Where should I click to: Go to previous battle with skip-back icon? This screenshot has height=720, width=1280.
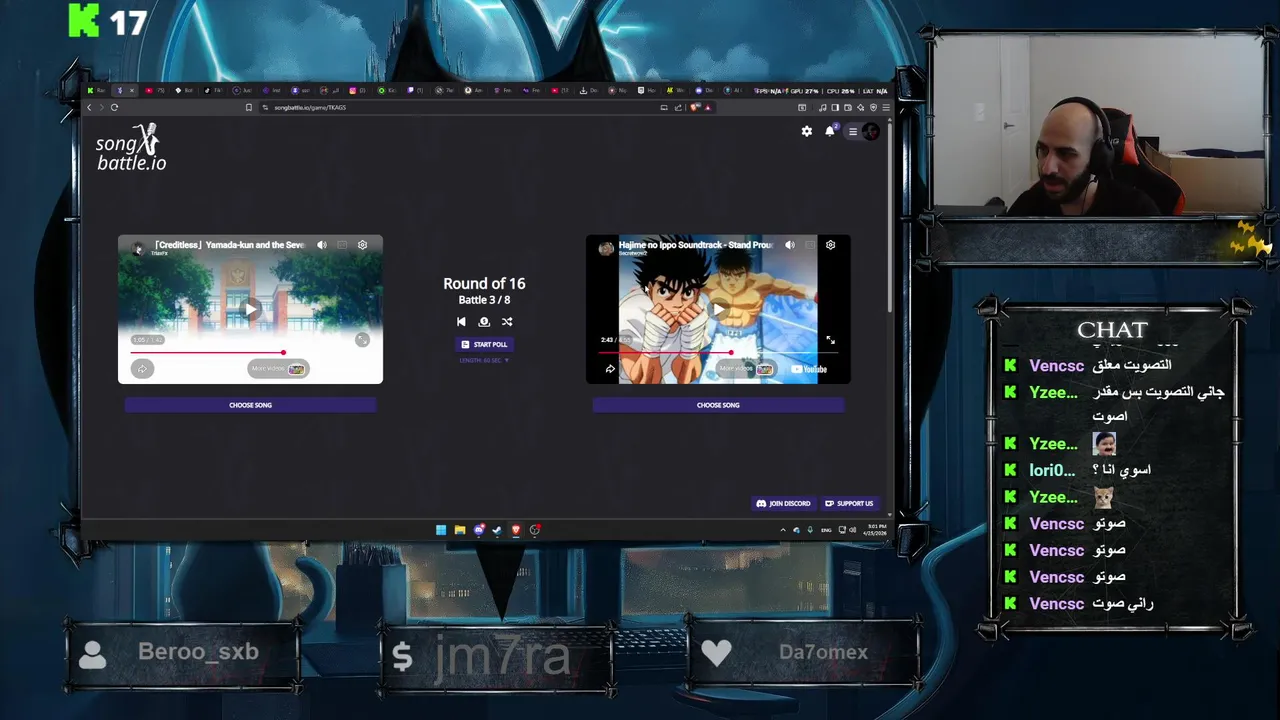[461, 322]
